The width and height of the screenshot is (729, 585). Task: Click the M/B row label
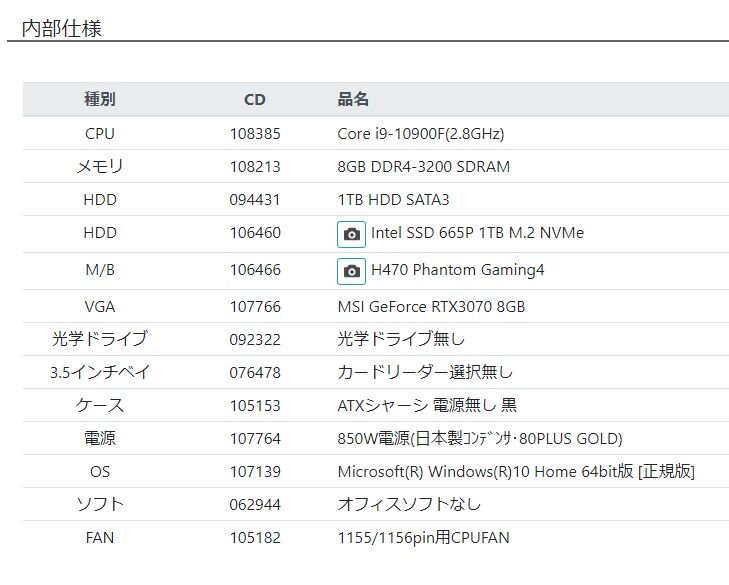pyautogui.click(x=99, y=270)
